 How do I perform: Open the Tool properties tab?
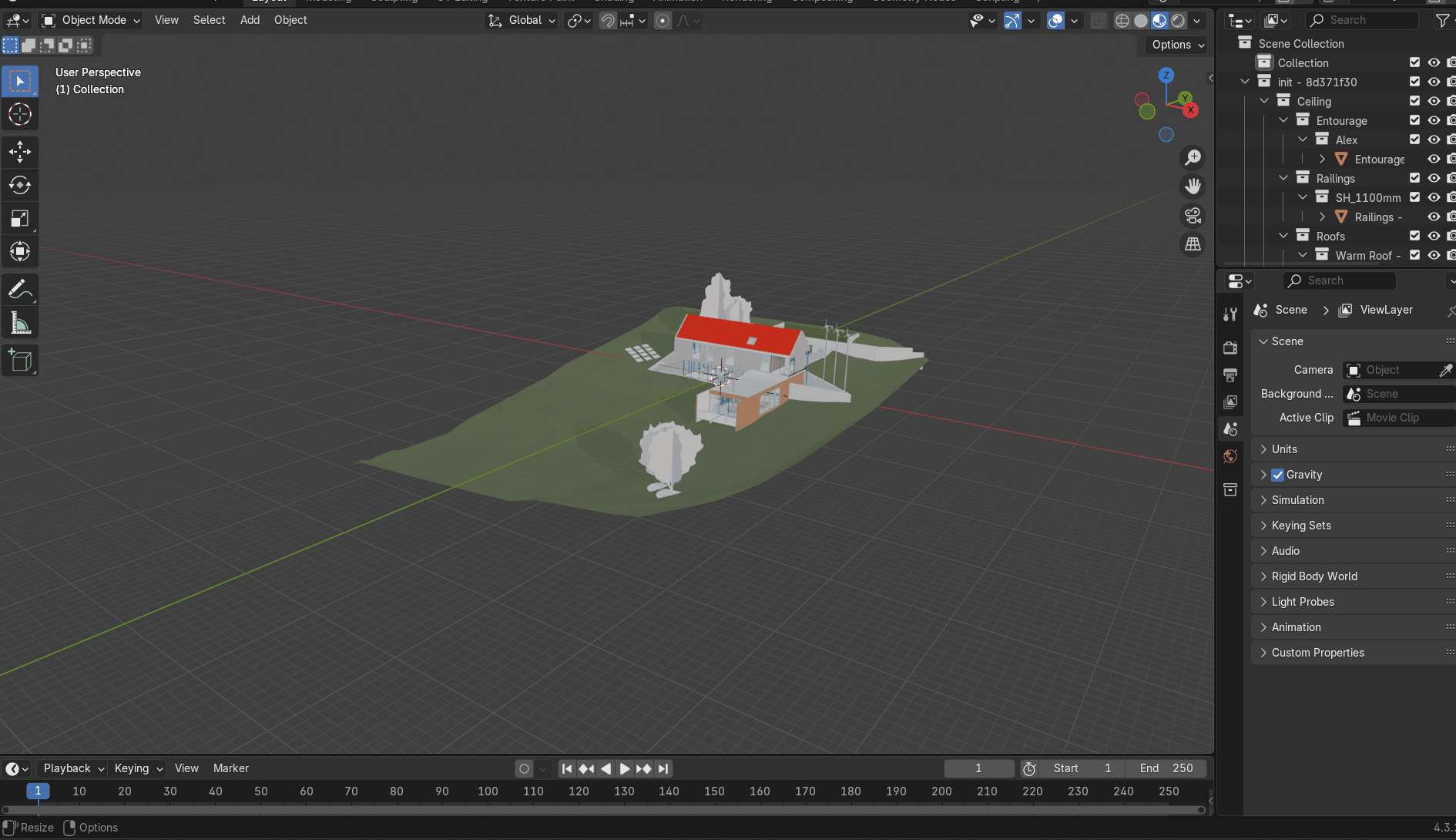click(x=1230, y=314)
